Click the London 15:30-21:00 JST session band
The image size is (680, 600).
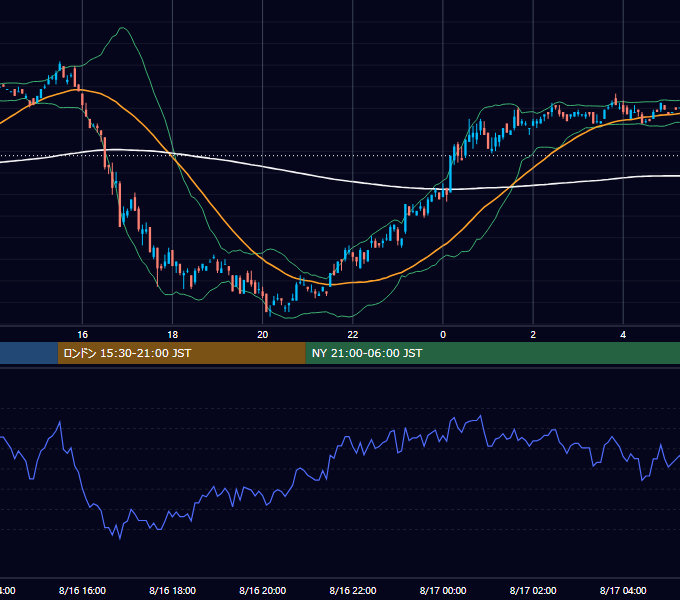click(x=181, y=353)
